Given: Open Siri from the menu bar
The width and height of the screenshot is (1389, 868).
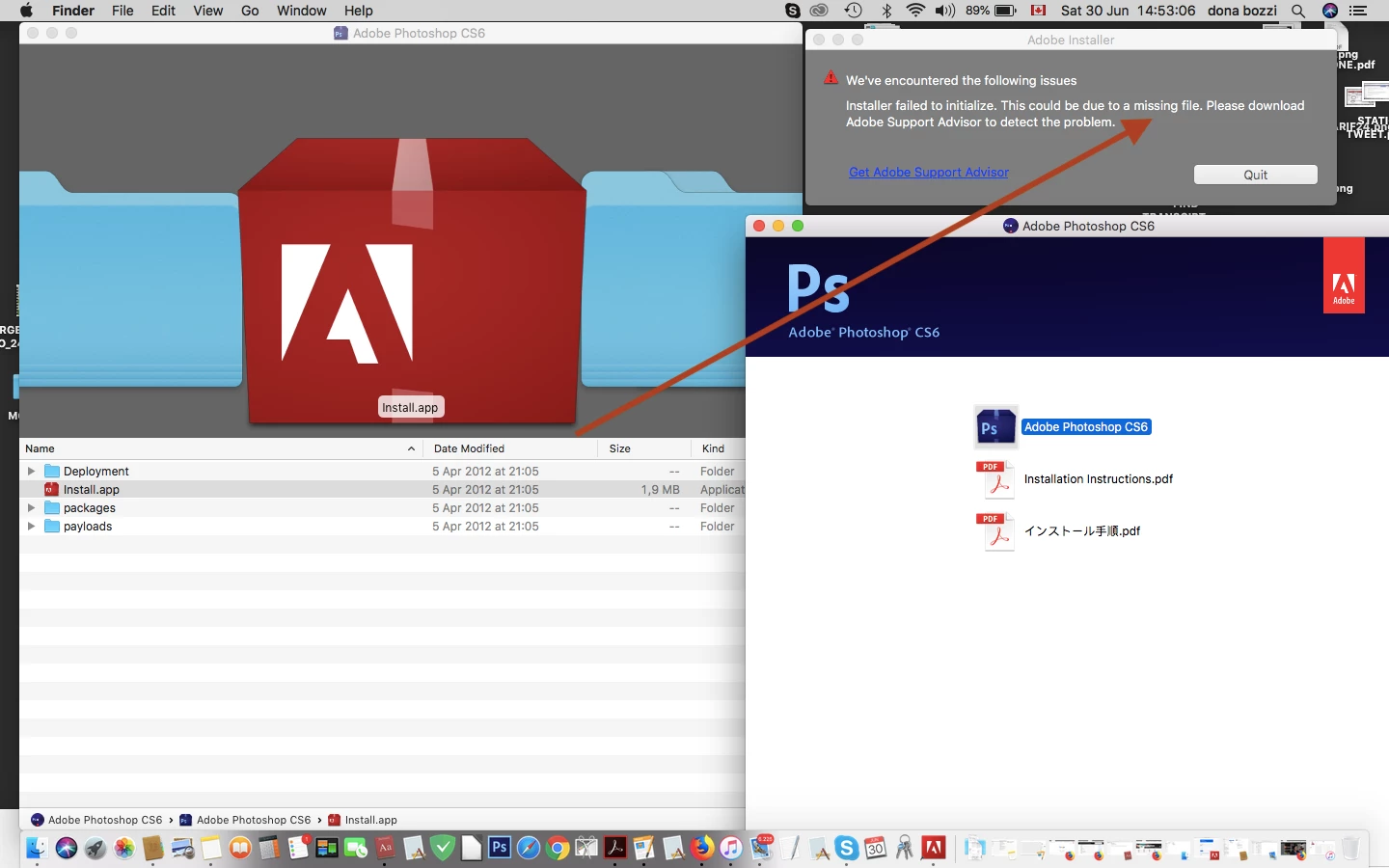Looking at the screenshot, I should 1330,11.
